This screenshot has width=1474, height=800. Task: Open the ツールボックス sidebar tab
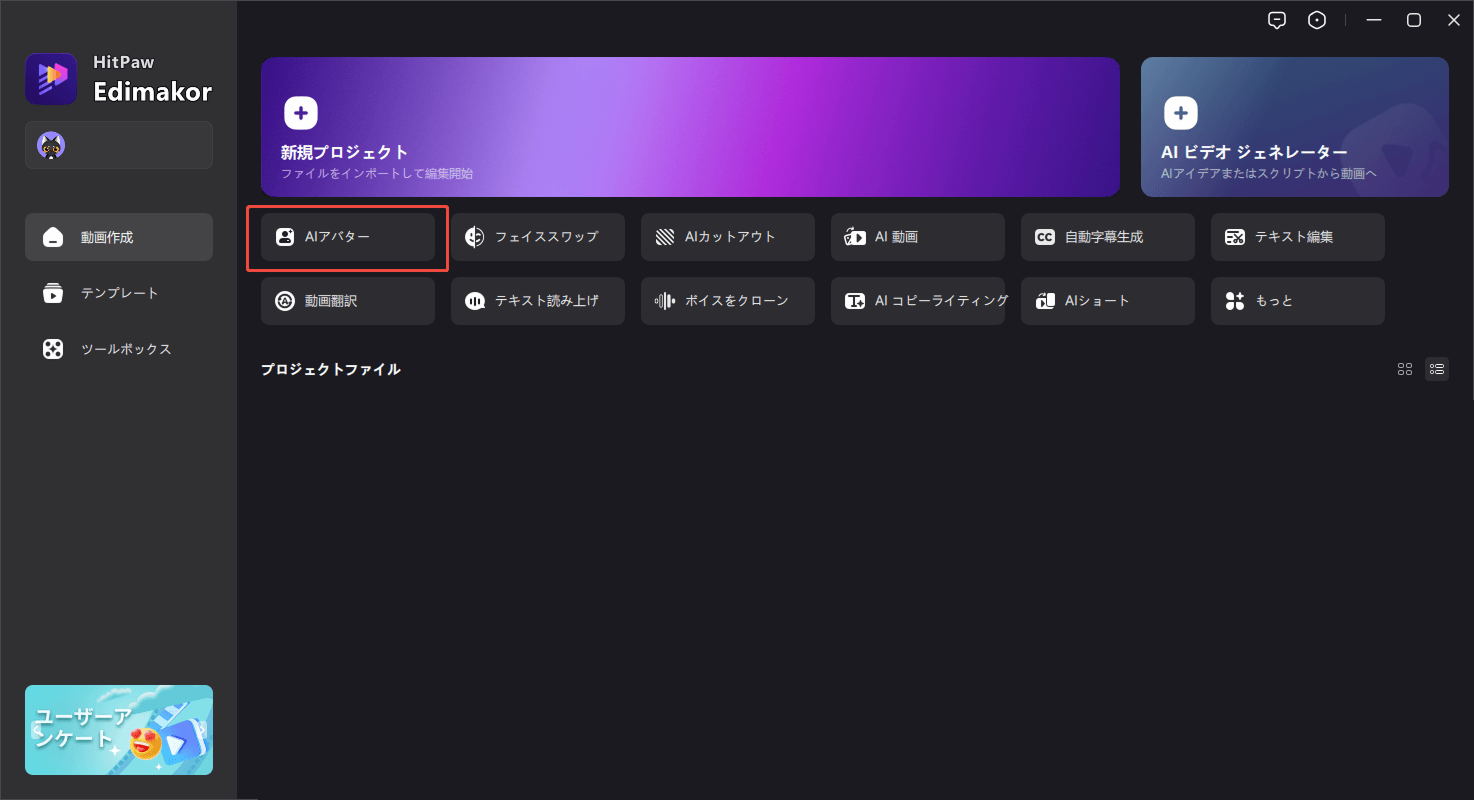tap(119, 349)
